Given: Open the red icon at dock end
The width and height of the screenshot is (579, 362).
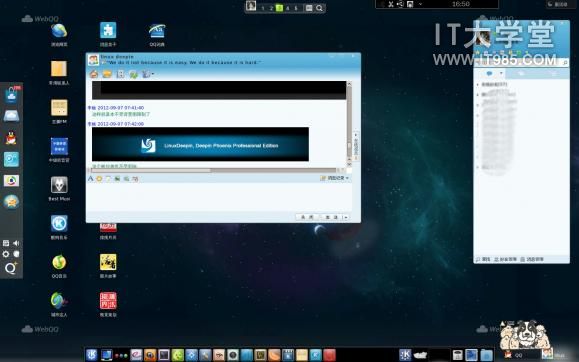Looking at the screenshot, I should [x=329, y=355].
